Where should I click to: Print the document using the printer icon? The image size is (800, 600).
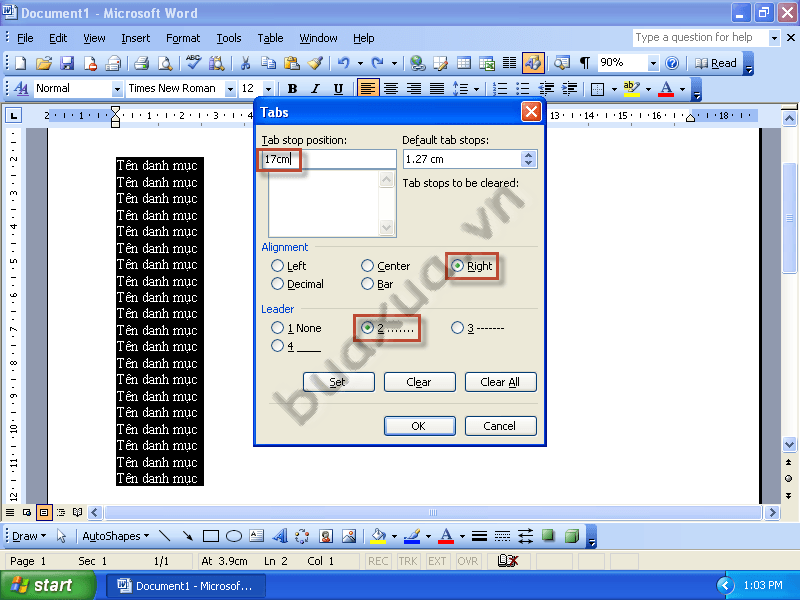(141, 63)
